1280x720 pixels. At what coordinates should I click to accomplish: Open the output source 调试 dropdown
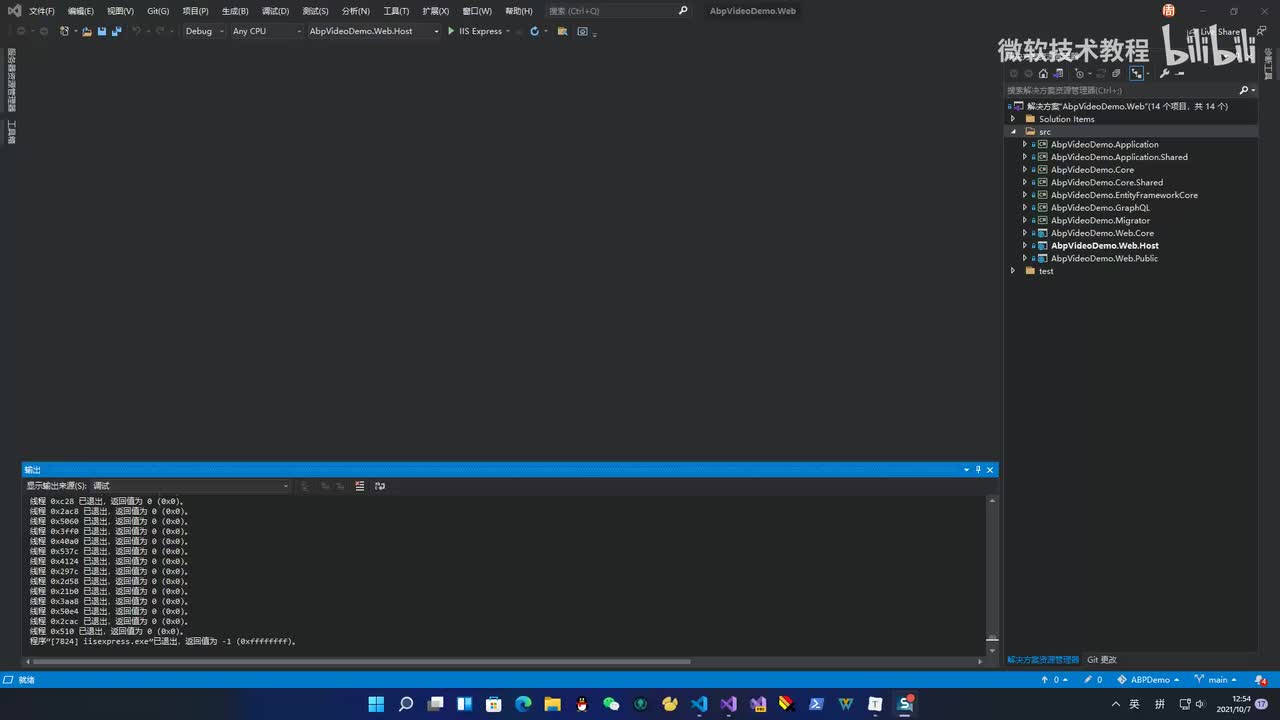[190, 486]
